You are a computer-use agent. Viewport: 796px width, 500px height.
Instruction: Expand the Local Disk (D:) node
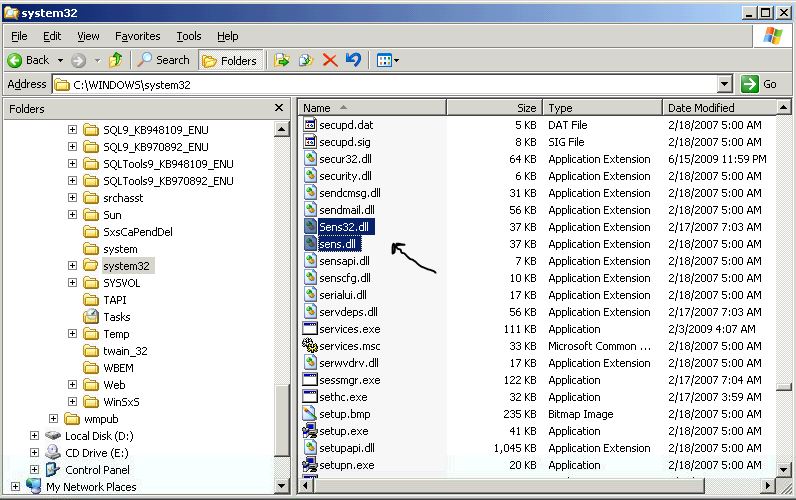(34, 436)
